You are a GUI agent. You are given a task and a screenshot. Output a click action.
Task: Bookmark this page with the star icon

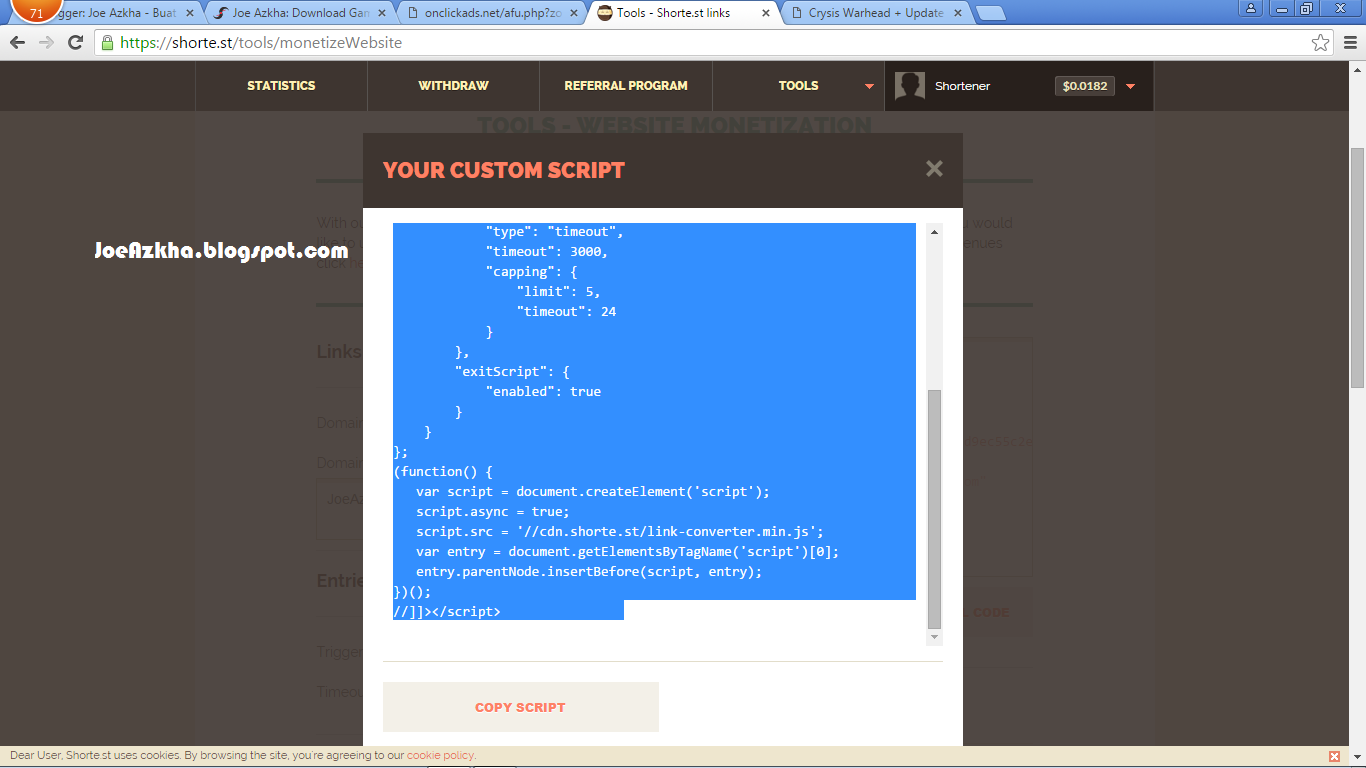[x=1320, y=43]
